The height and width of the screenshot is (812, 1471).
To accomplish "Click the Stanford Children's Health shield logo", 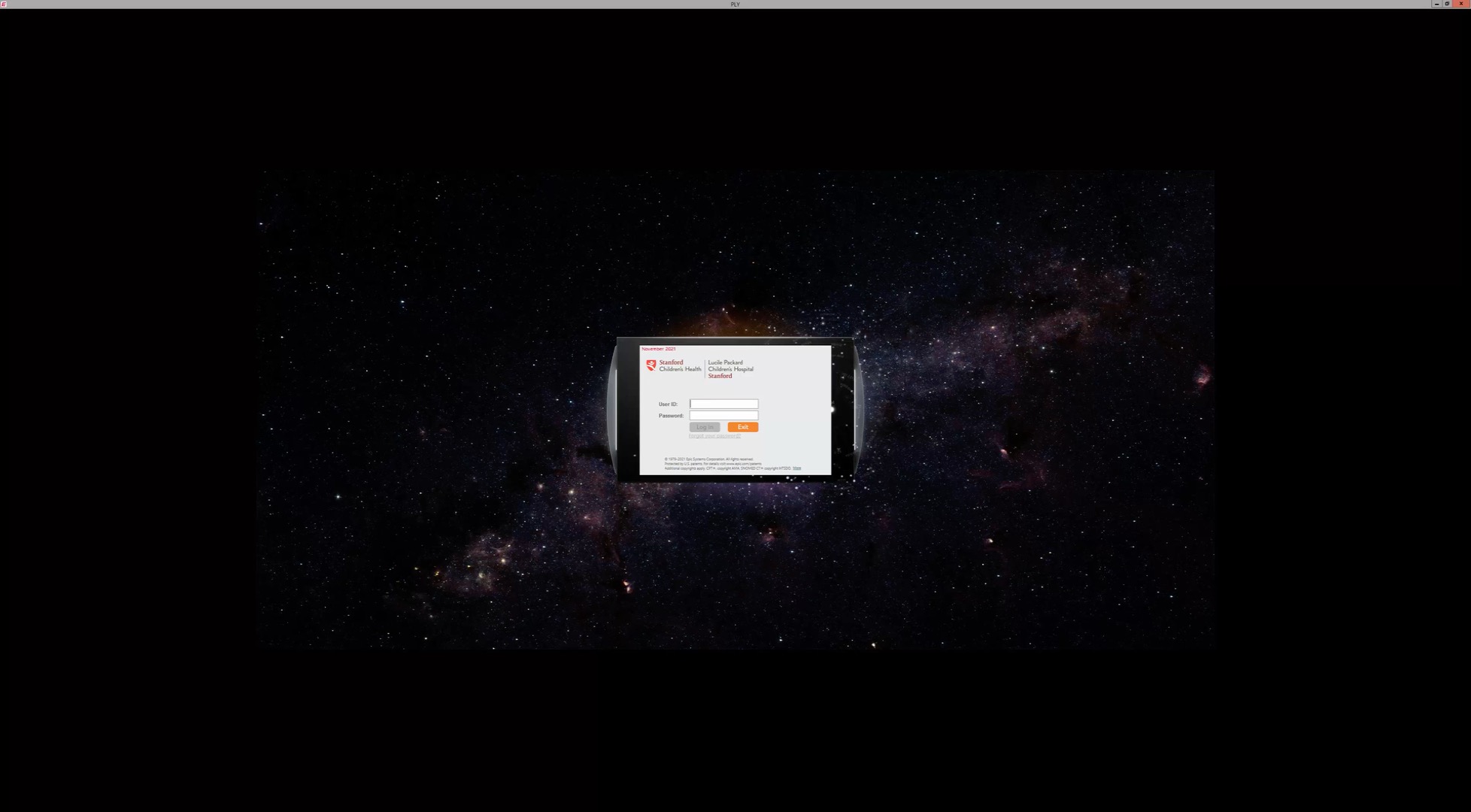I will [x=651, y=365].
